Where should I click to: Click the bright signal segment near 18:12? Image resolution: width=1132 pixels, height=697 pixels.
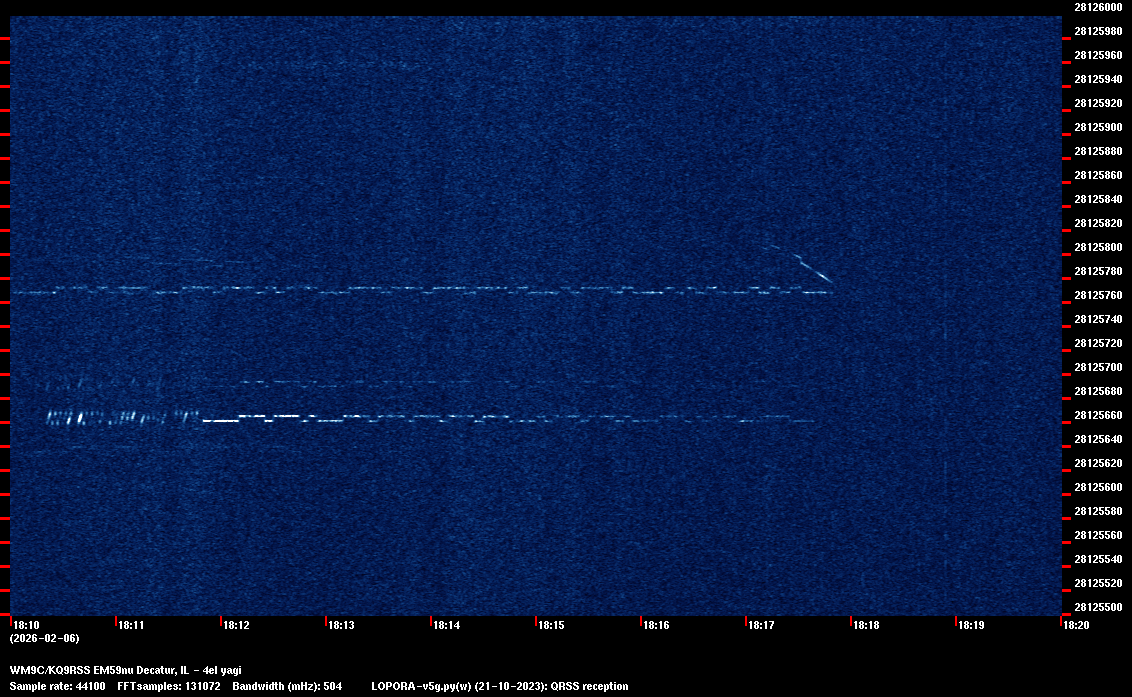[222, 421]
